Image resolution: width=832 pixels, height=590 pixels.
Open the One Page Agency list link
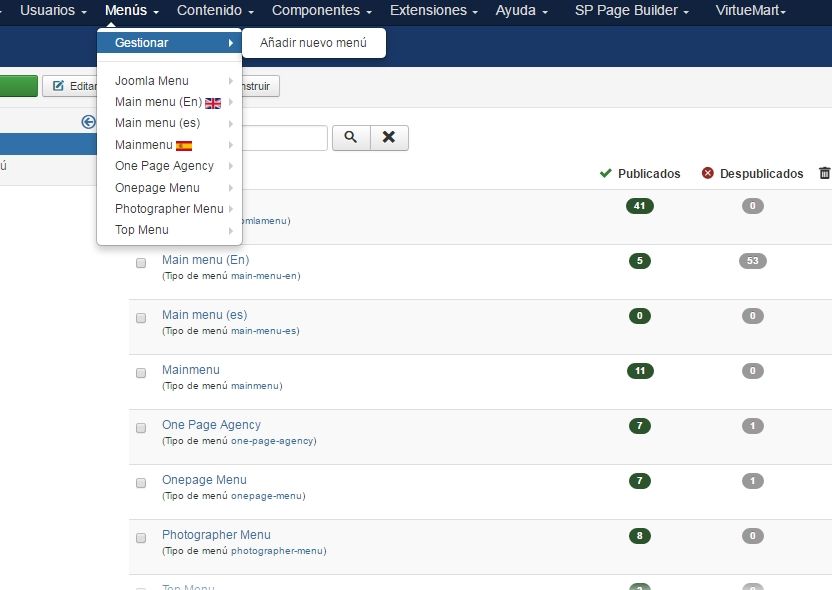211,425
